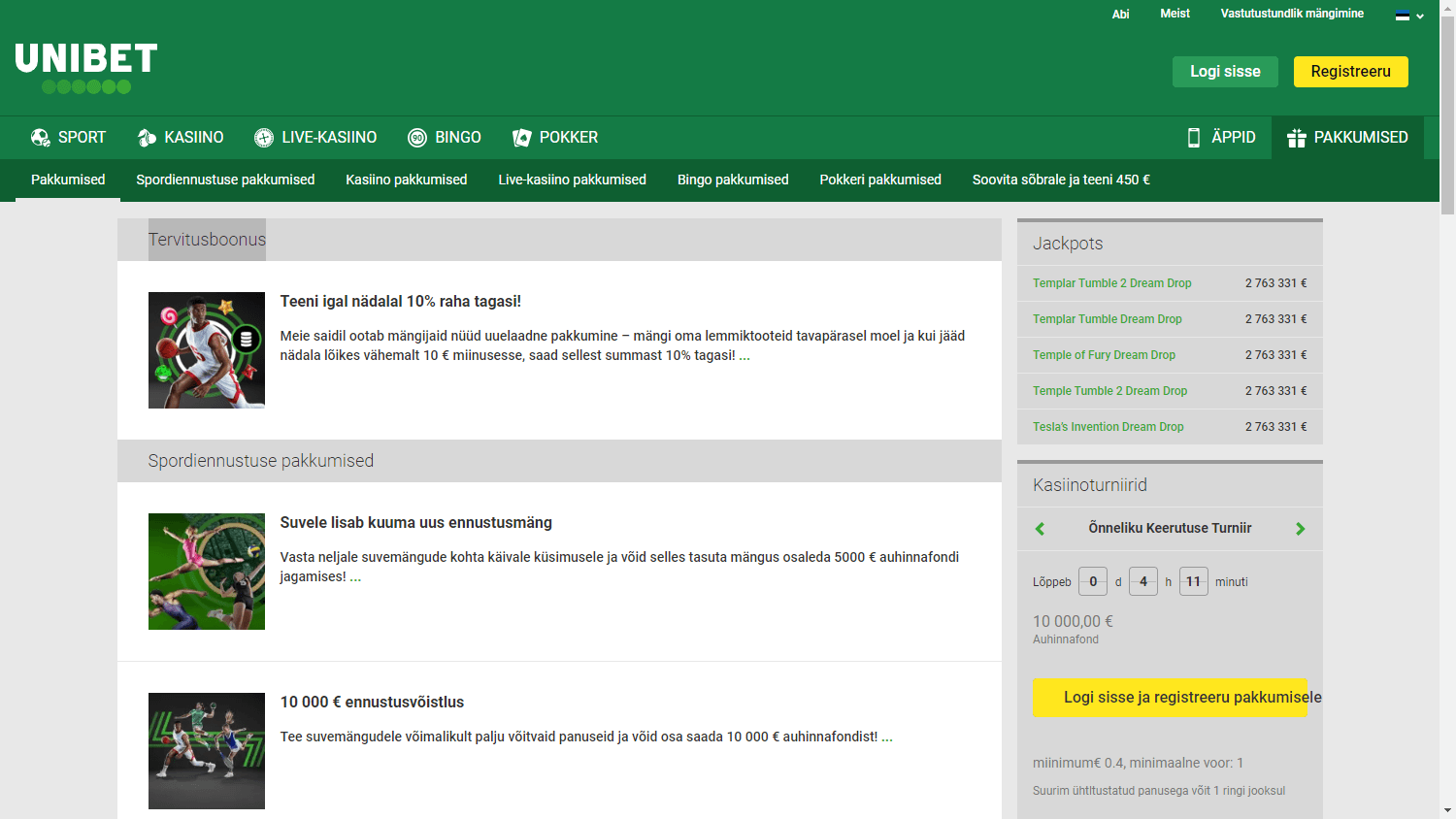Click the basketball player offer thumbnail

click(x=207, y=350)
